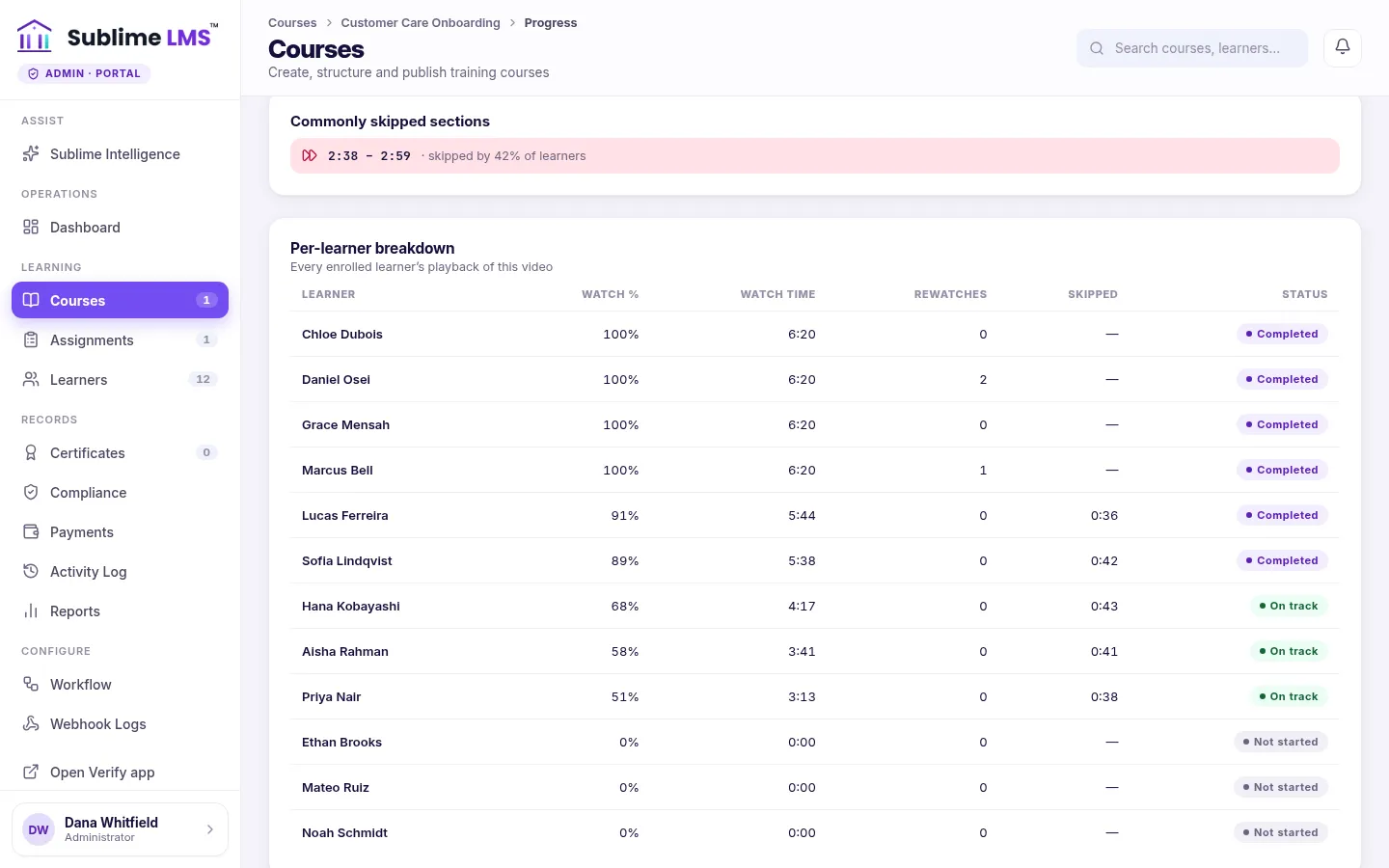The height and width of the screenshot is (868, 1389).
Task: Select learner Chloe Dubois
Action: 342,335
